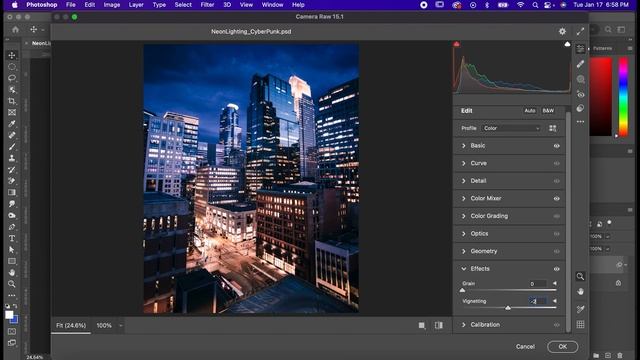The image size is (640, 360).
Task: Expand the Calibration panel
Action: [x=464, y=325]
